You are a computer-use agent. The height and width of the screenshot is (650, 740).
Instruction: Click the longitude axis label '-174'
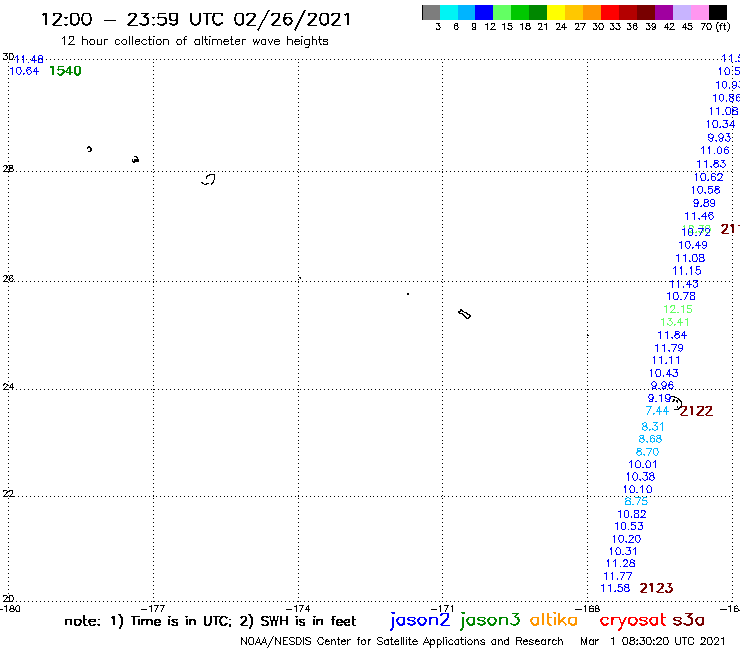[x=298, y=608]
